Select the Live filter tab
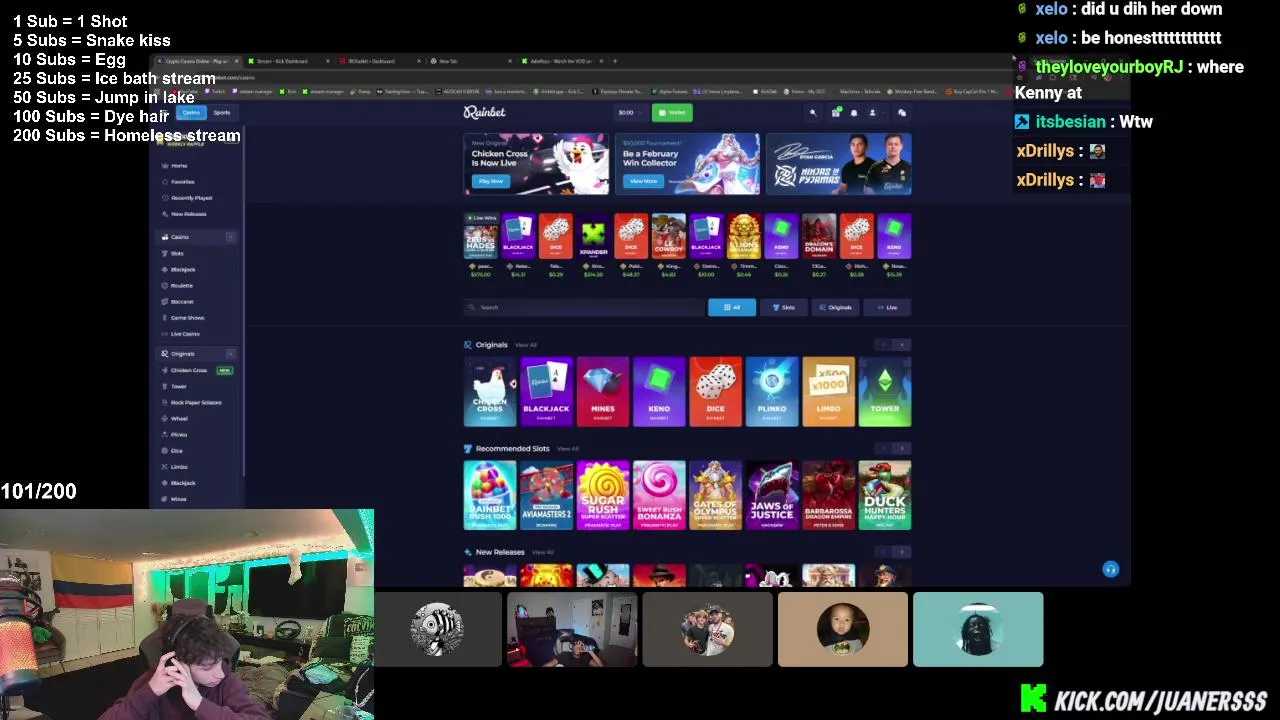 pos(888,308)
